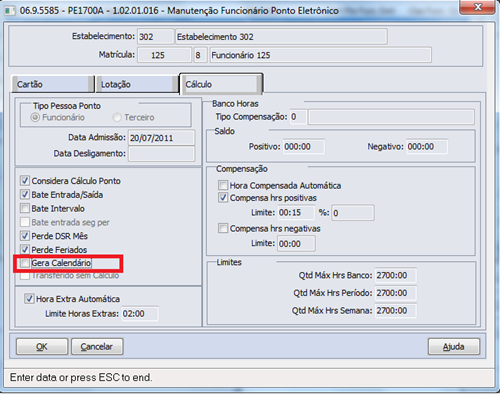
Task: Click the Qtd Máx Hrs Semana field
Action: (x=396, y=311)
